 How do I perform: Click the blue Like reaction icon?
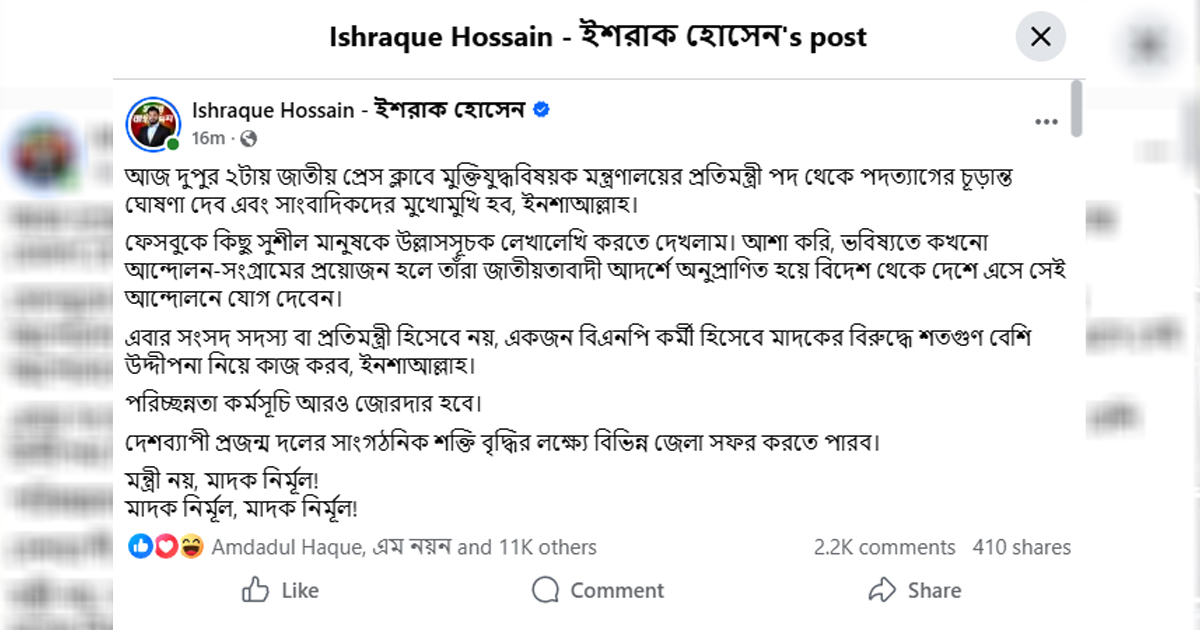(x=139, y=547)
